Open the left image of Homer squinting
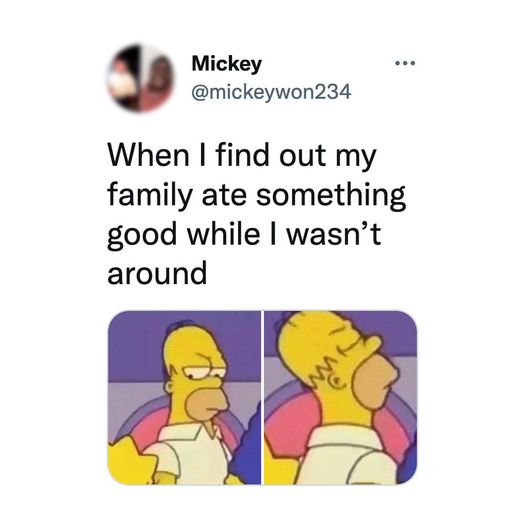This screenshot has height=526, width=526. pos(184,398)
